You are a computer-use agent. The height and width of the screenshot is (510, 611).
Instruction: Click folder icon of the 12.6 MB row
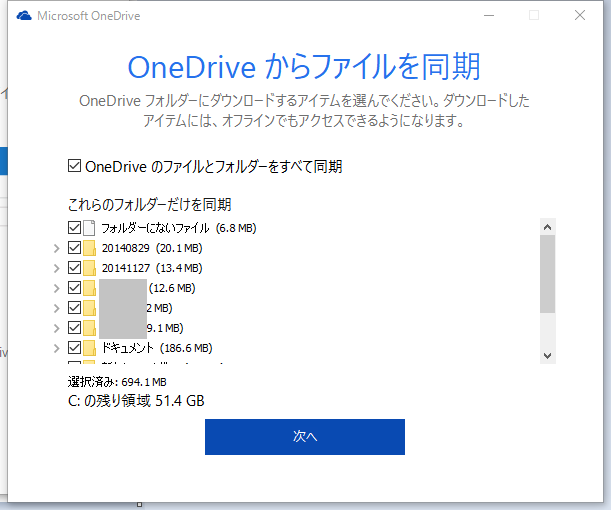point(89,288)
